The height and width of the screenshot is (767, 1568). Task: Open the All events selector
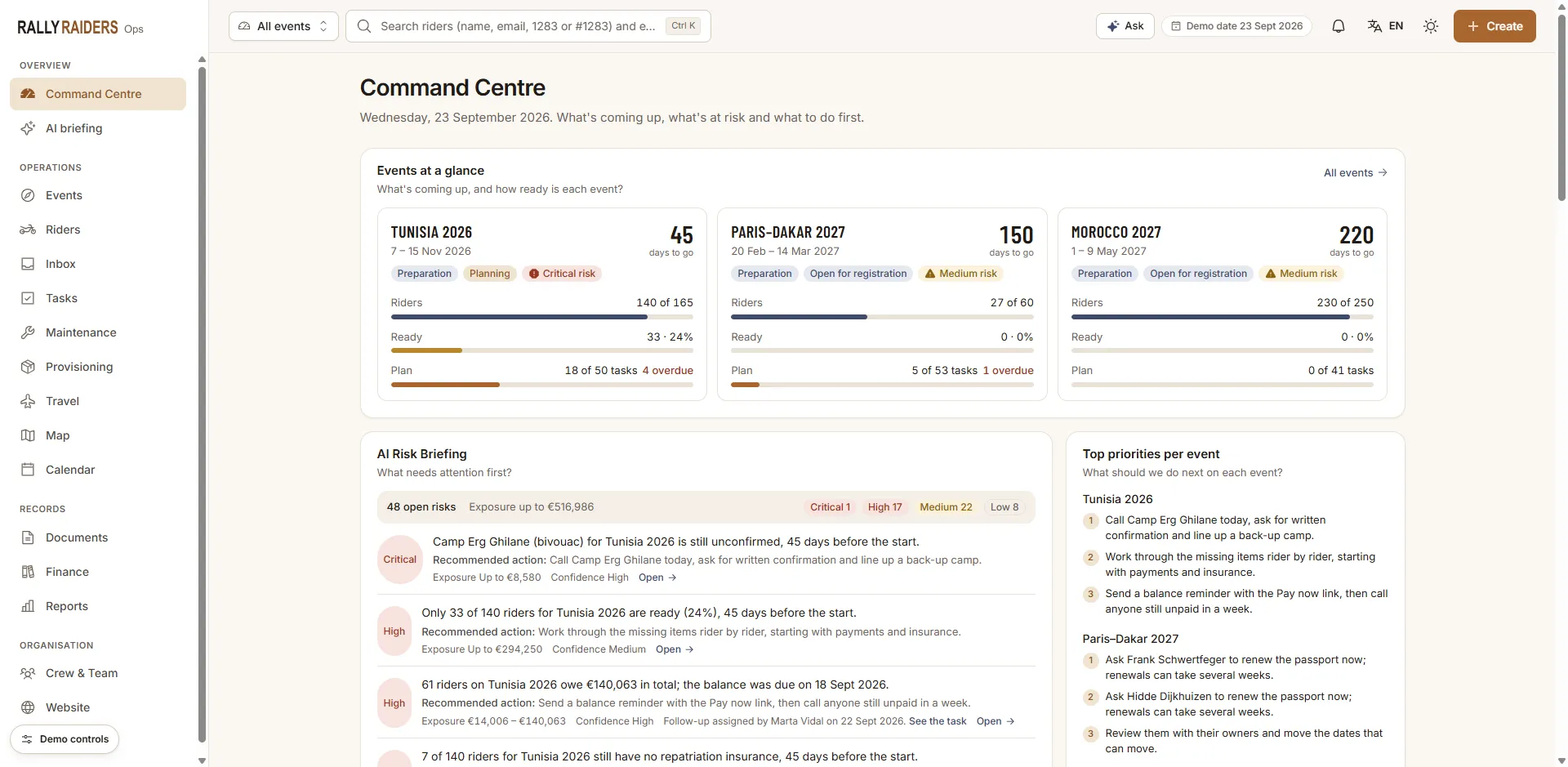pos(283,26)
